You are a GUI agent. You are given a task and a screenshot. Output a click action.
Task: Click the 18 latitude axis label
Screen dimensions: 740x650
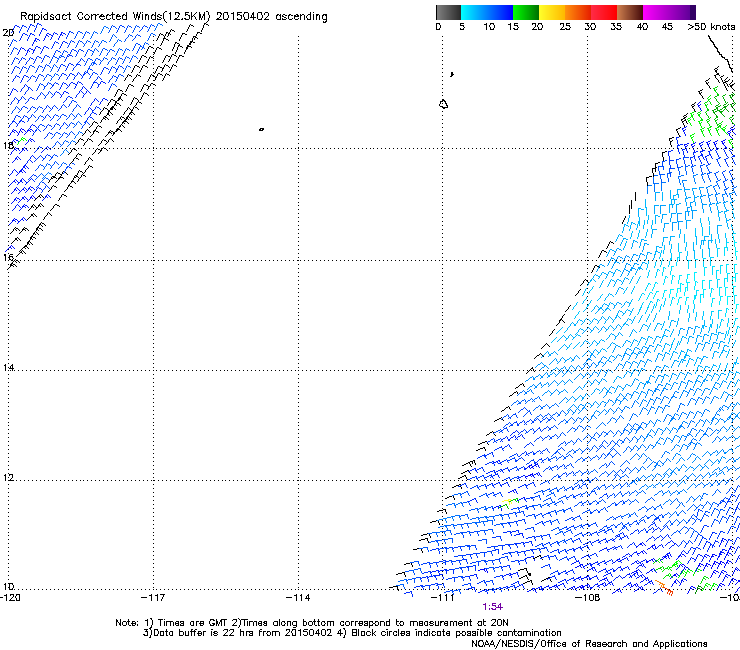click(8, 145)
